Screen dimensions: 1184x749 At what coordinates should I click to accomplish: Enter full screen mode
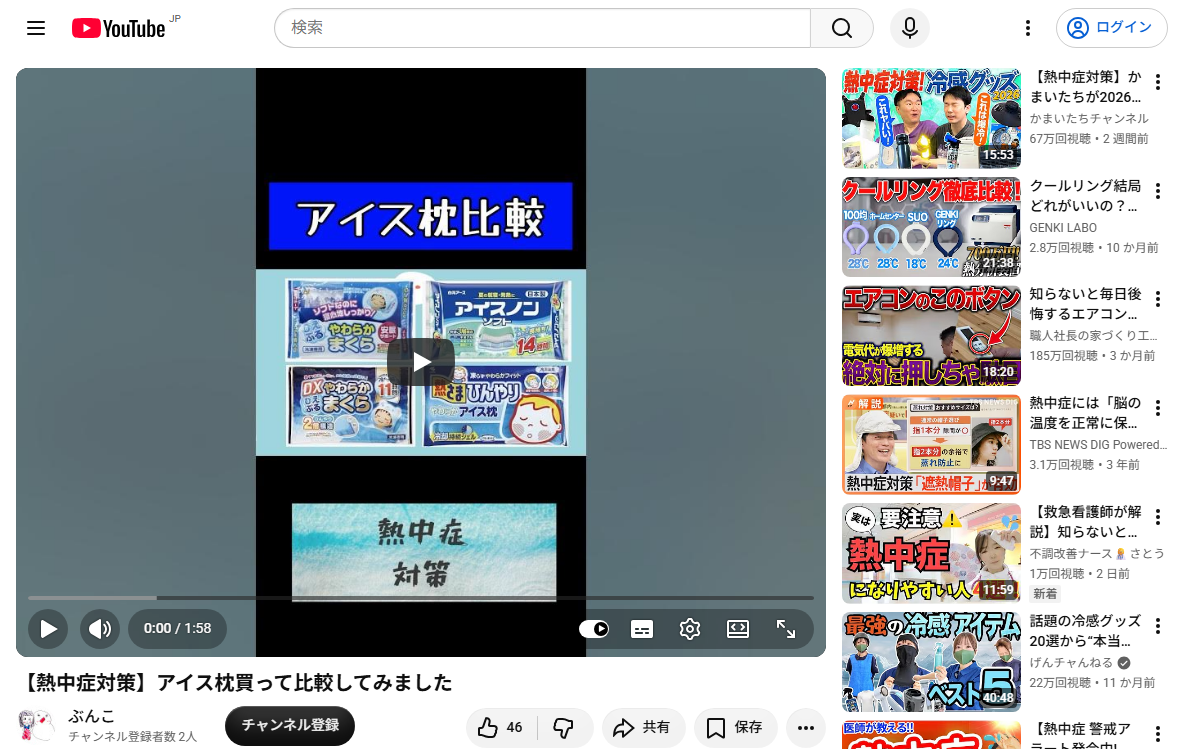pyautogui.click(x=786, y=629)
